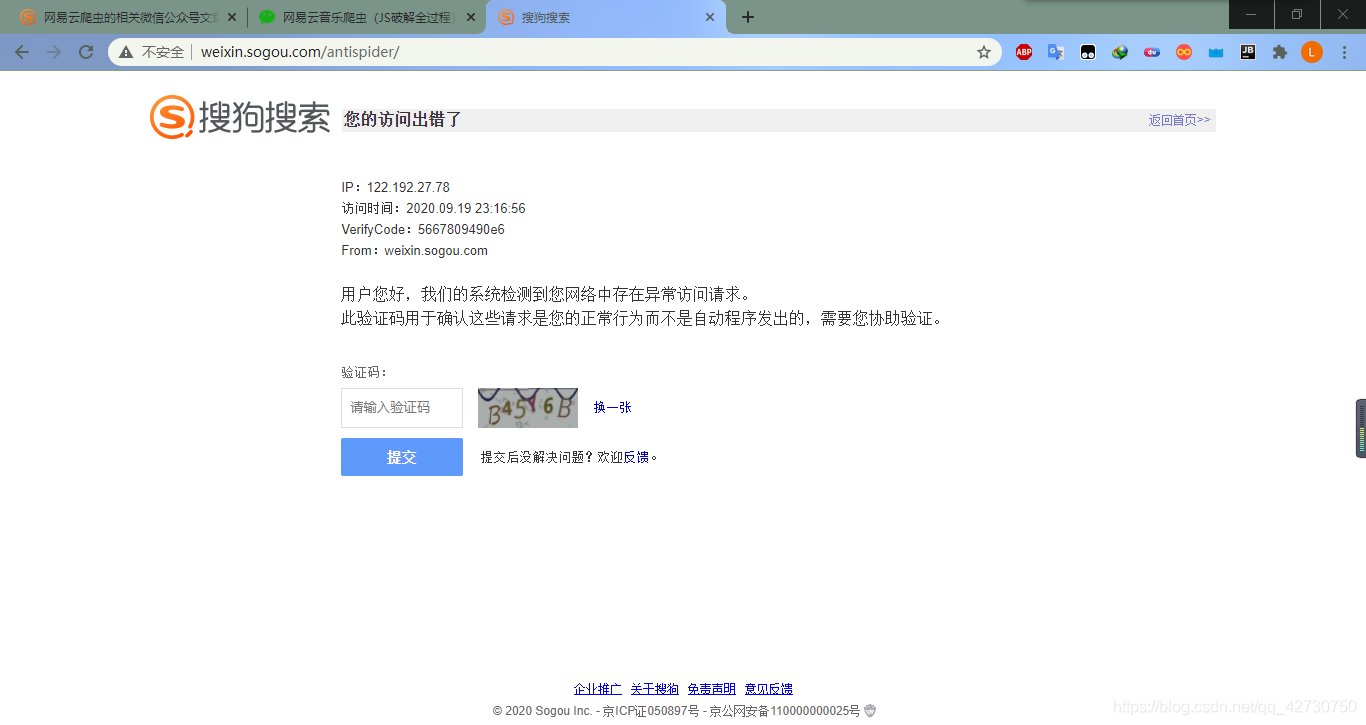Open the blue box extension icon
This screenshot has width=1366, height=725.
pos(1216,52)
